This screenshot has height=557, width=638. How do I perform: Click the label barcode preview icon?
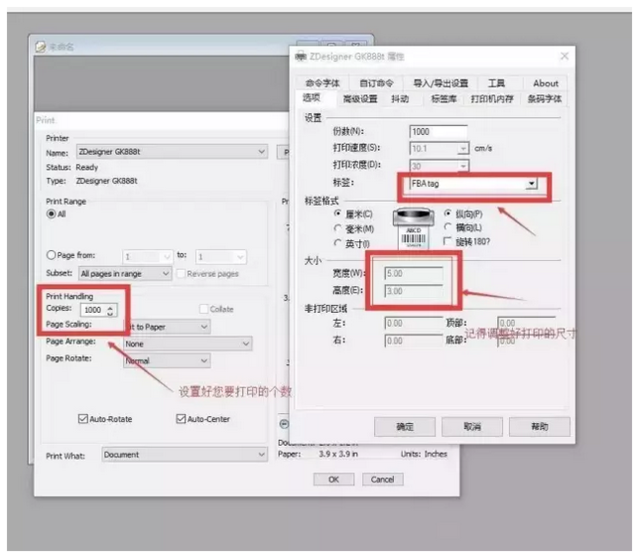(412, 231)
